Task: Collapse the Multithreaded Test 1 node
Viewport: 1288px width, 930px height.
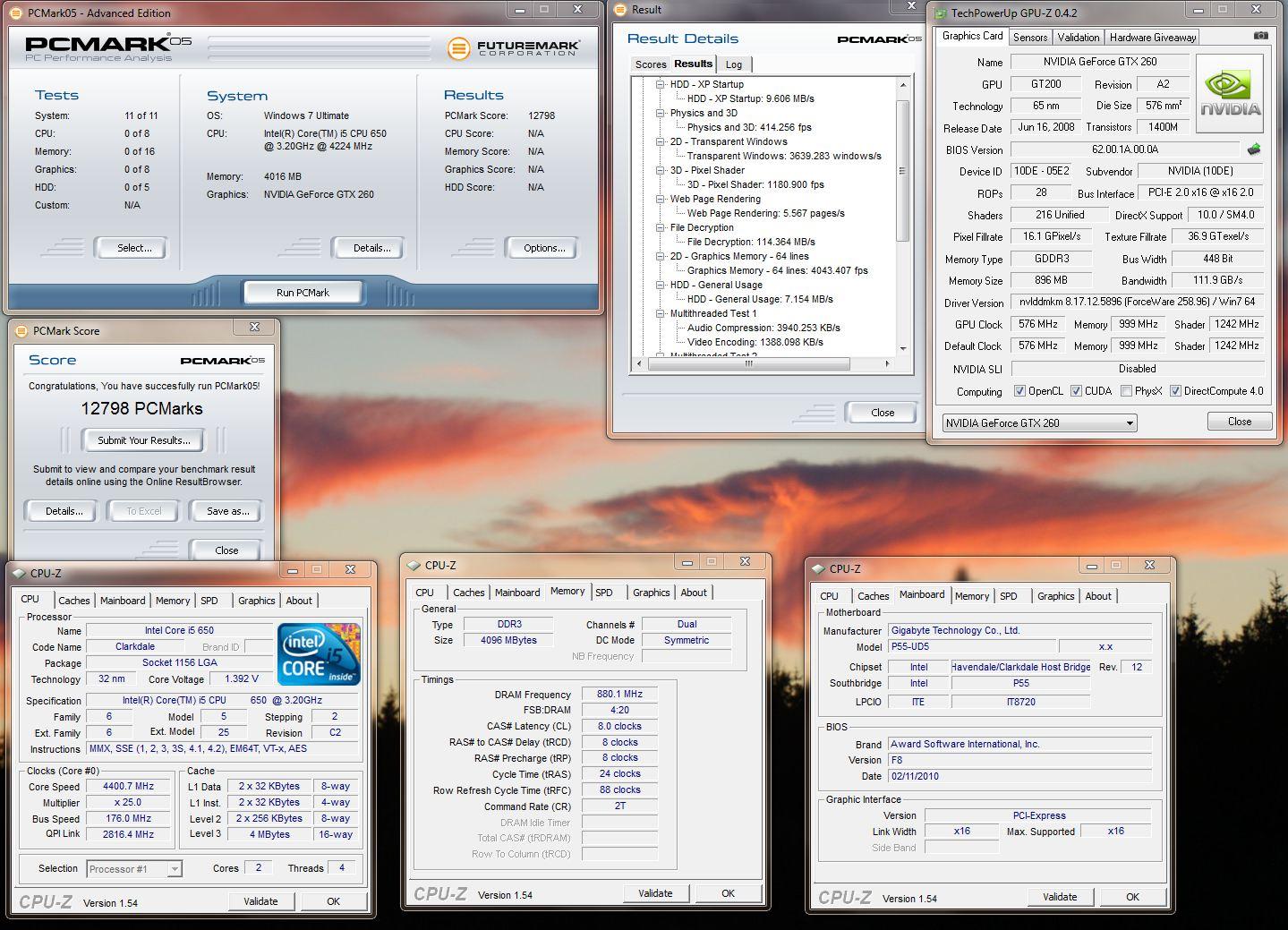Action: pyautogui.click(x=661, y=313)
